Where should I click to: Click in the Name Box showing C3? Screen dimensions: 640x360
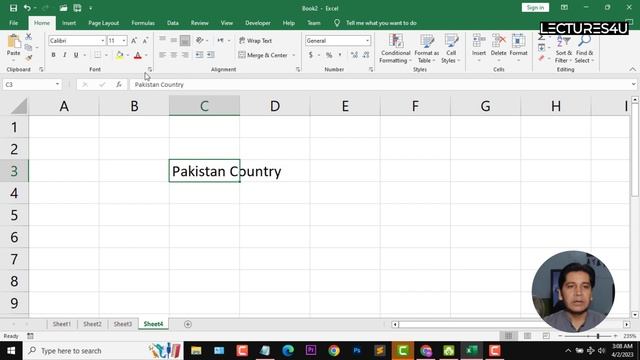click(x=29, y=84)
